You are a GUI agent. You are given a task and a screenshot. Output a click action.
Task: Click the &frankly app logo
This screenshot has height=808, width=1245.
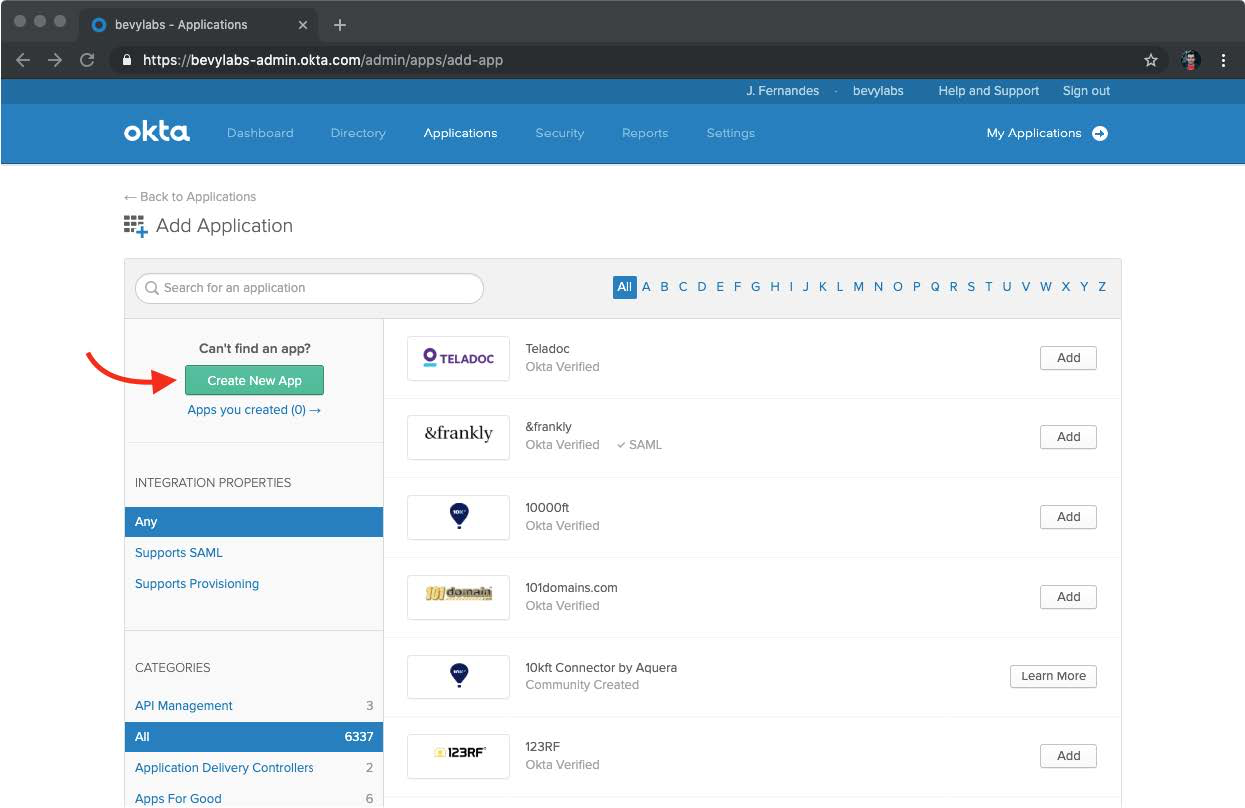pyautogui.click(x=458, y=437)
